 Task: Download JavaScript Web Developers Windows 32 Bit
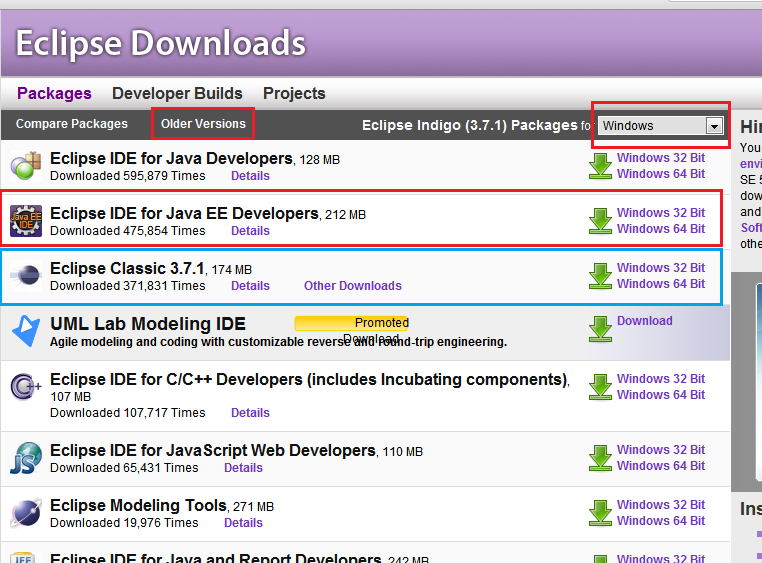(x=661, y=450)
